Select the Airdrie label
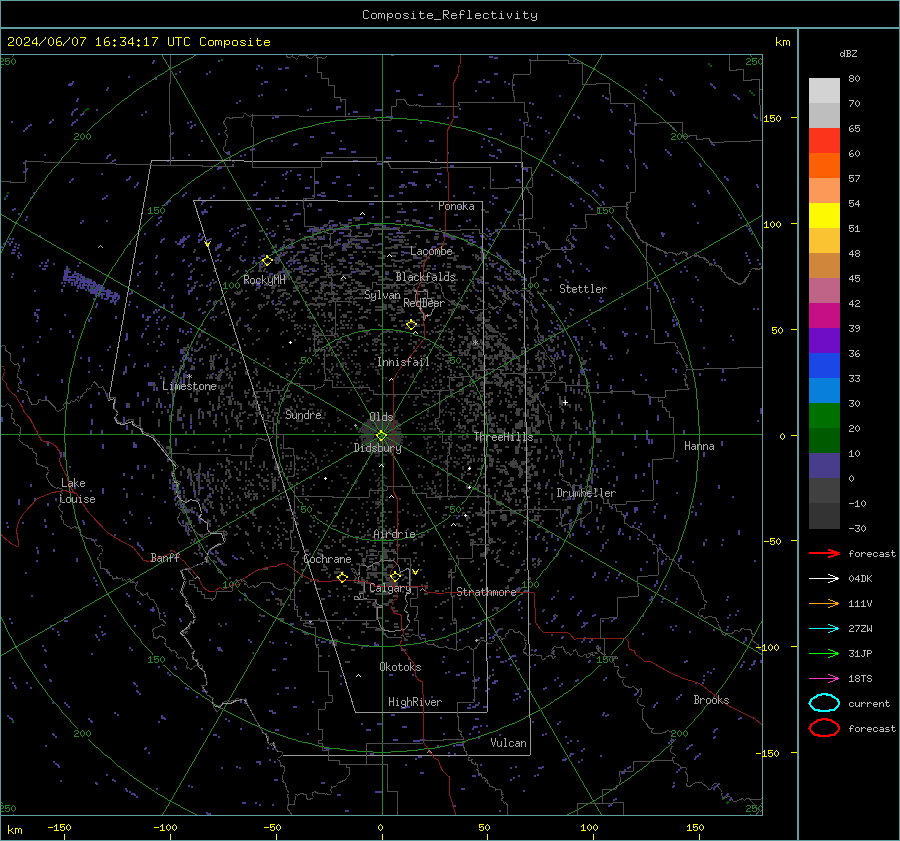900x841 pixels. [394, 534]
